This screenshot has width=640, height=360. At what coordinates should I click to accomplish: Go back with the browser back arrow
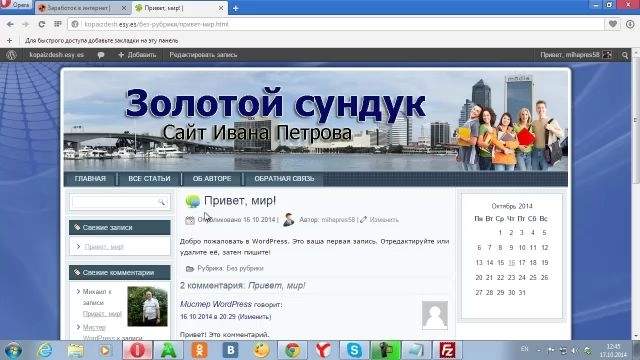[x=10, y=24]
